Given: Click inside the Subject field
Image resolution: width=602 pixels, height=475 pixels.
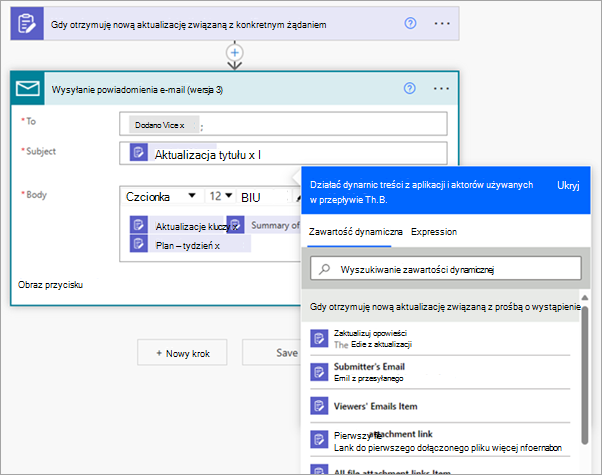Looking at the screenshot, I should (283, 153).
